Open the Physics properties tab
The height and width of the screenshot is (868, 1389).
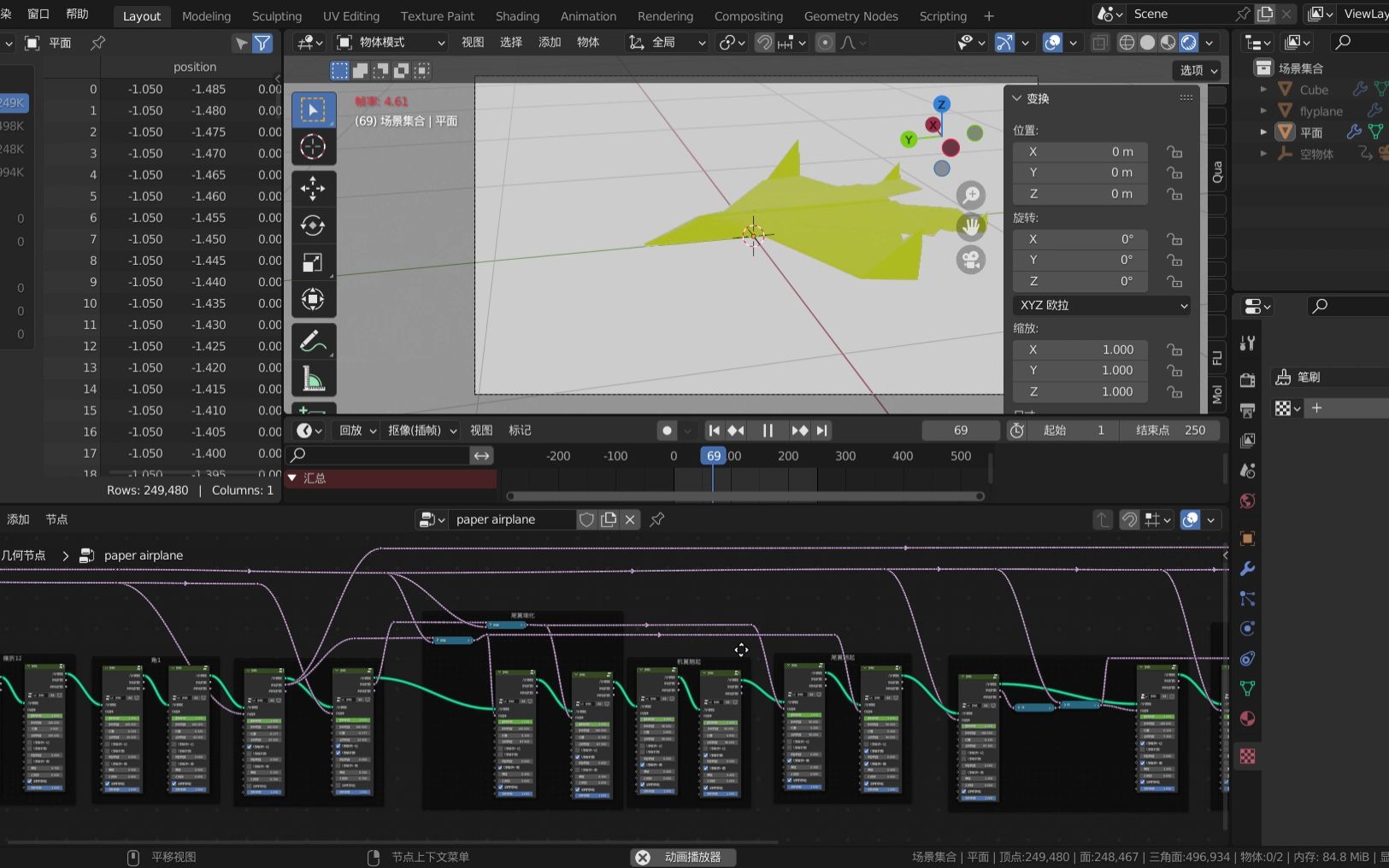1247,629
